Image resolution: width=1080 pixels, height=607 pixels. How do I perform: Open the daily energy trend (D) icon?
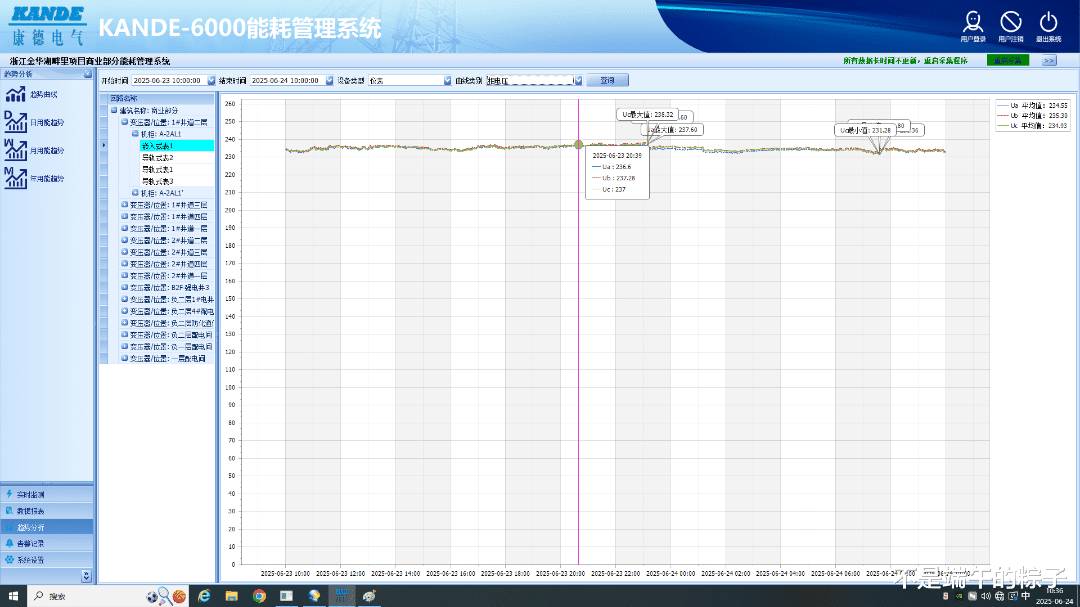[x=15, y=122]
